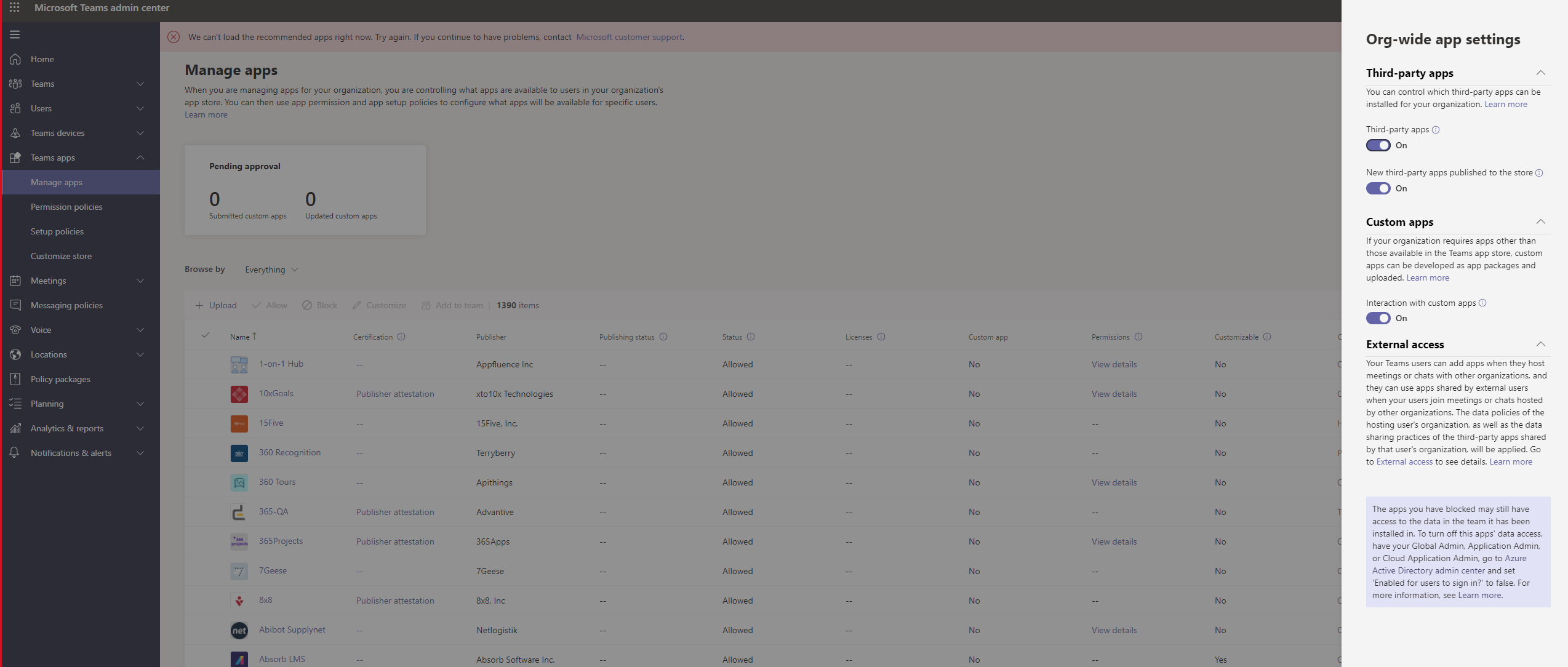Collapse the Teams apps navigation chevron
The width and height of the screenshot is (1568, 667).
[140, 158]
